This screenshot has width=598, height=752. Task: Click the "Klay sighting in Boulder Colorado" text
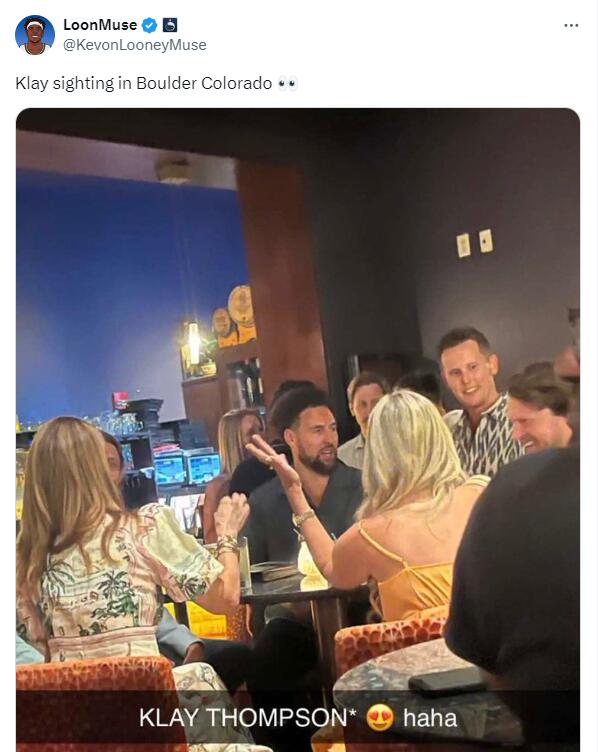(x=144, y=83)
